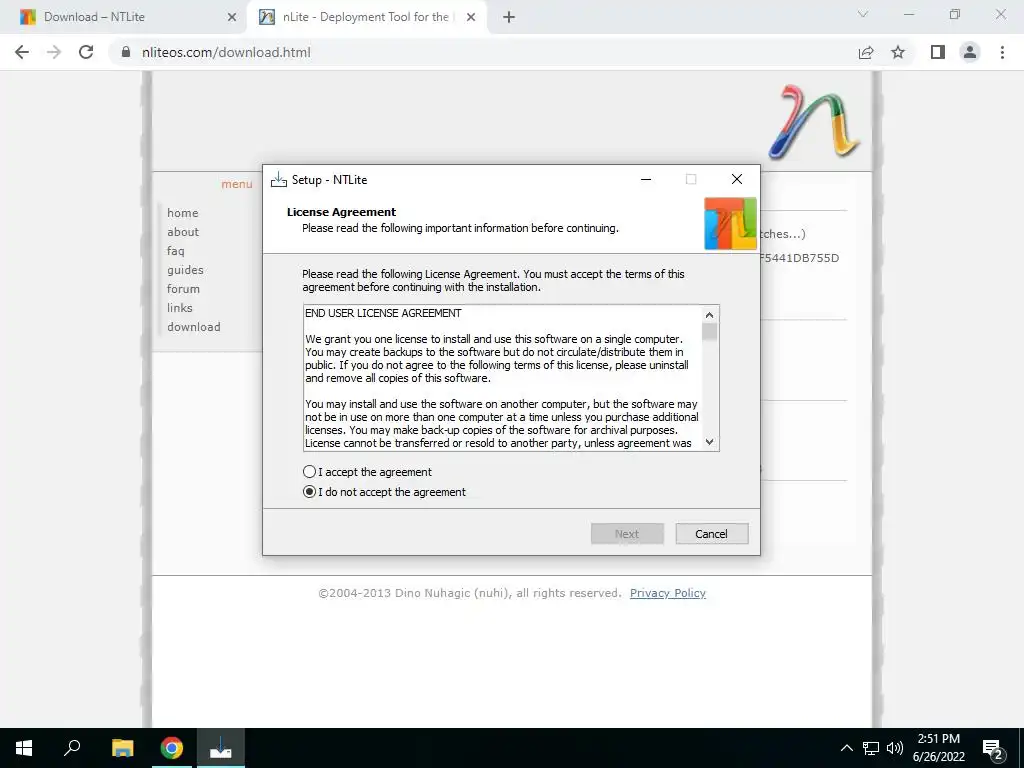The image size is (1024, 768).
Task: Open the forum link in nLite menu
Action: (x=183, y=289)
